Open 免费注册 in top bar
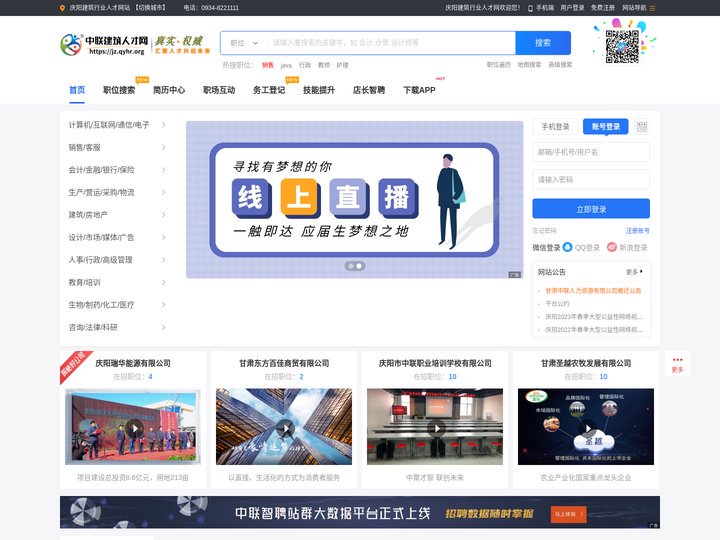 (x=602, y=8)
